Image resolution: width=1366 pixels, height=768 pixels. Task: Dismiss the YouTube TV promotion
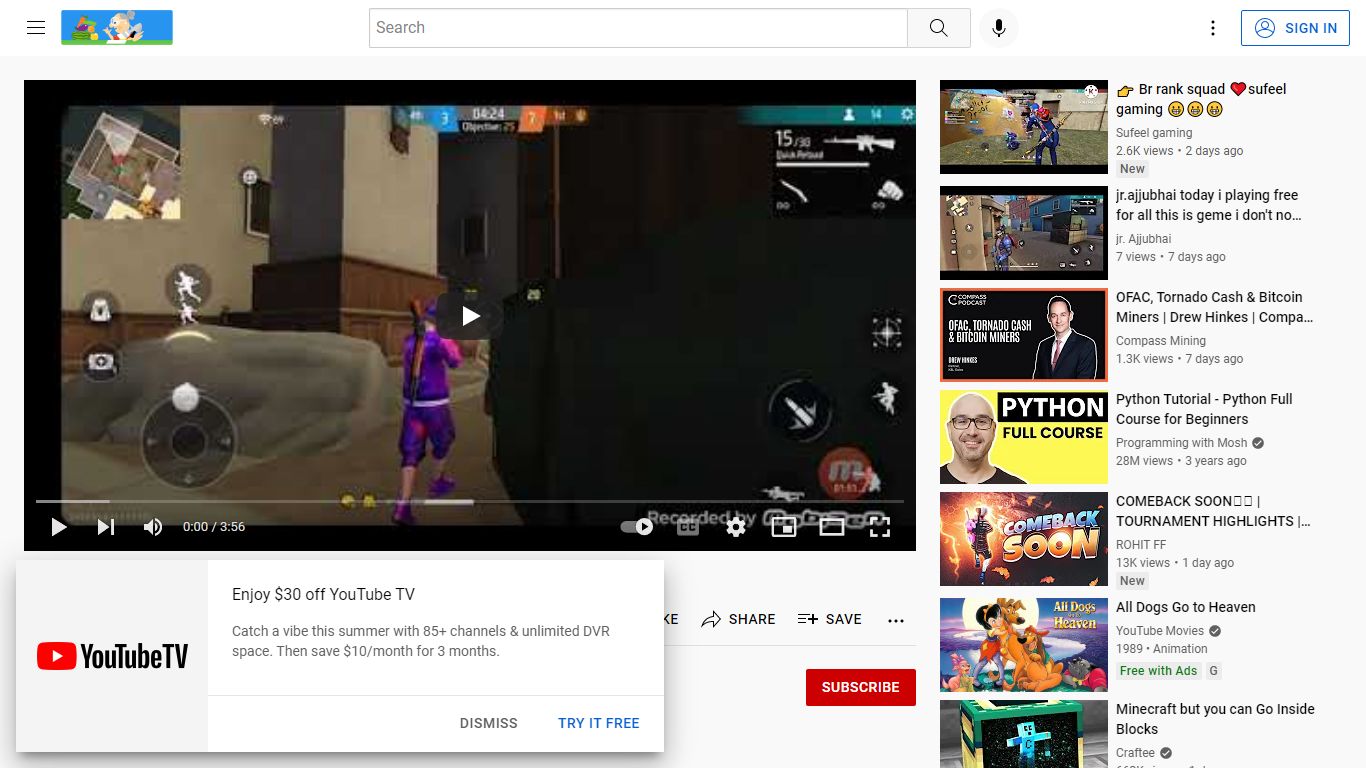[489, 723]
